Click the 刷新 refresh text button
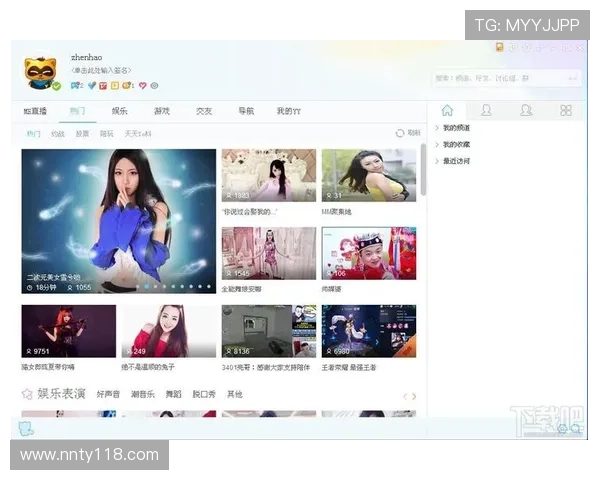The height and width of the screenshot is (480, 600). (414, 133)
